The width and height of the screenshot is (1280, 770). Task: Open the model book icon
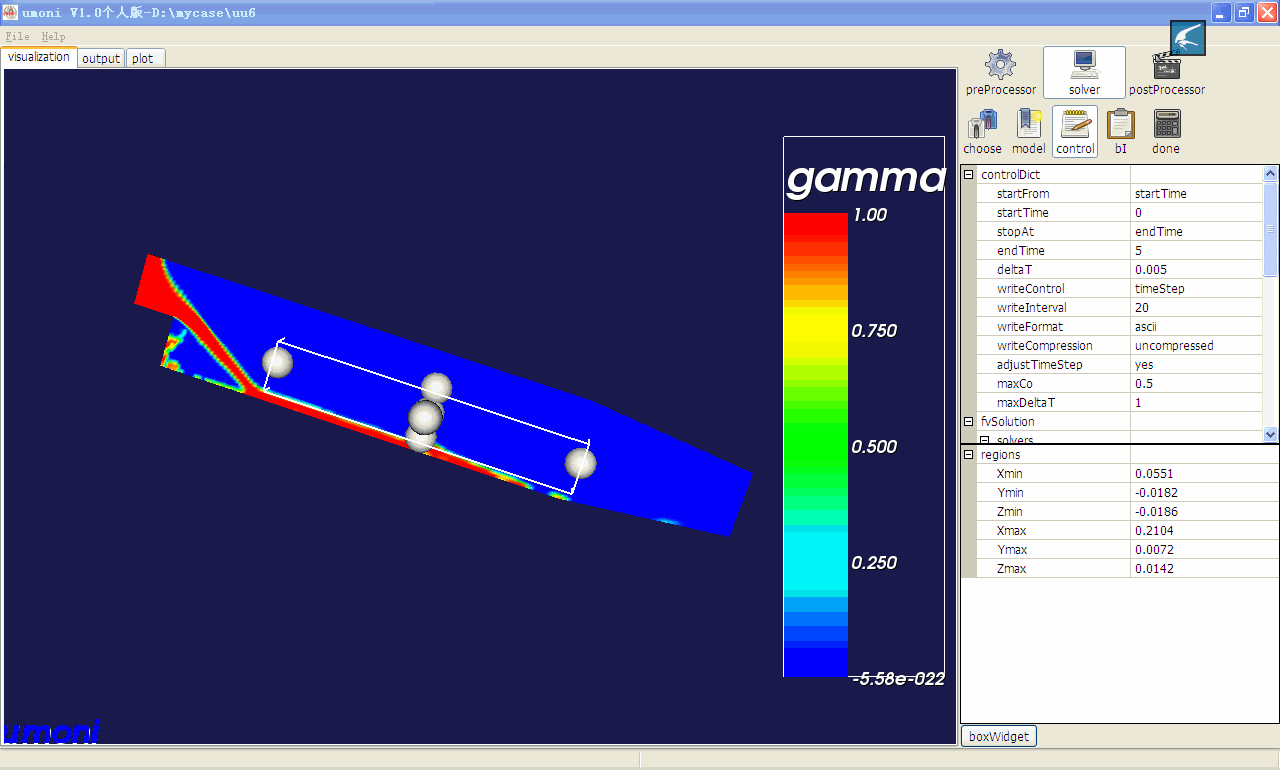(1028, 125)
